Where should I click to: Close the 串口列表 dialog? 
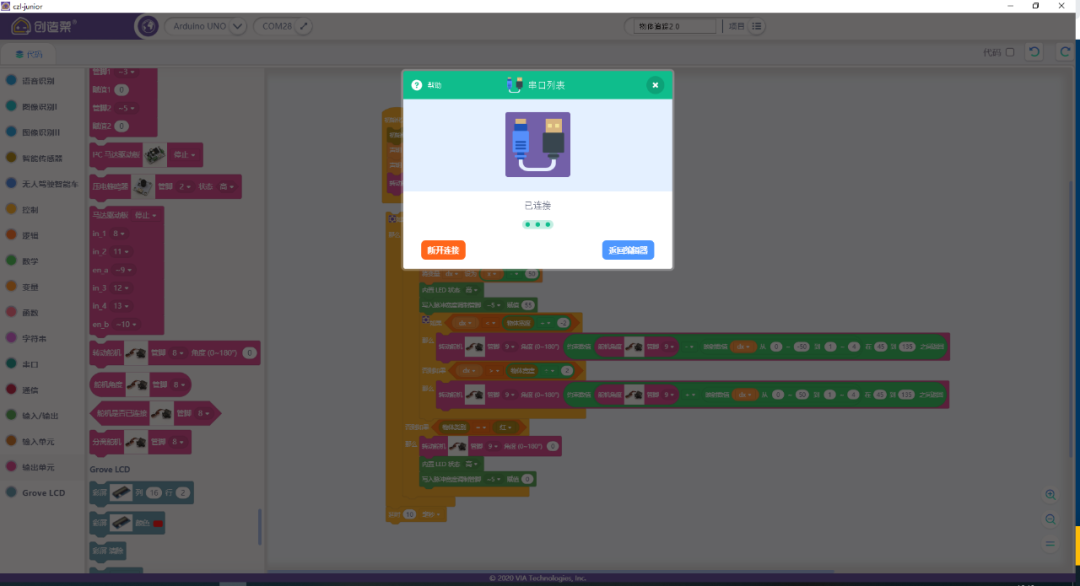click(655, 85)
